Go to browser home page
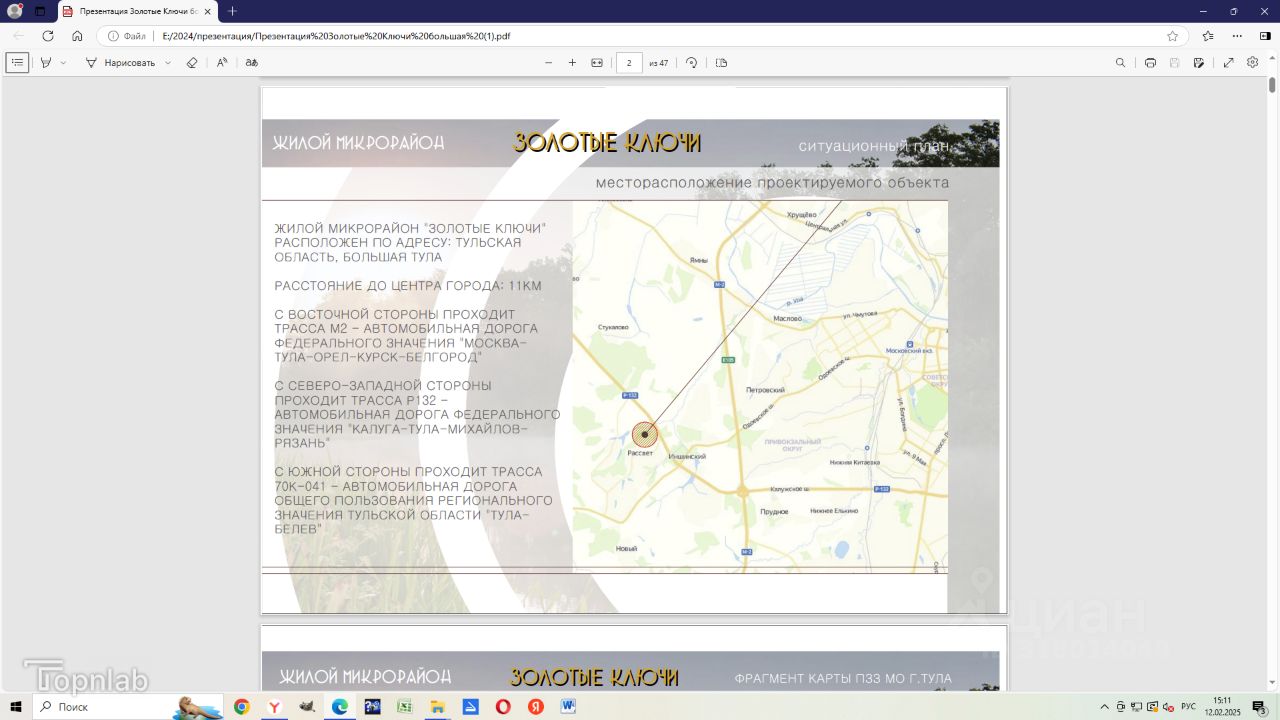The width and height of the screenshot is (1280, 720). point(77,36)
